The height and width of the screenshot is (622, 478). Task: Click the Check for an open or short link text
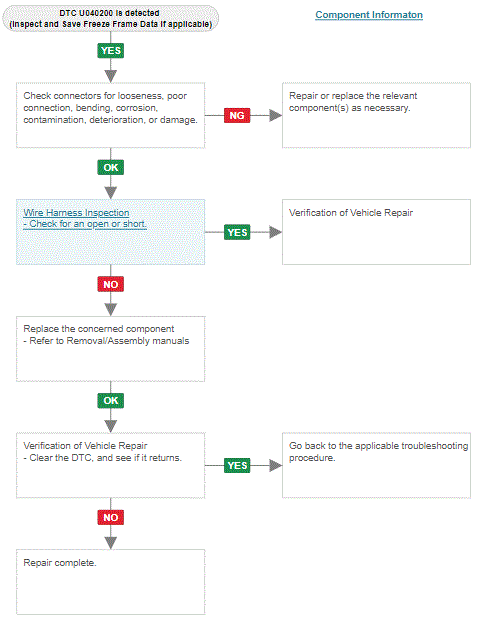[85, 224]
